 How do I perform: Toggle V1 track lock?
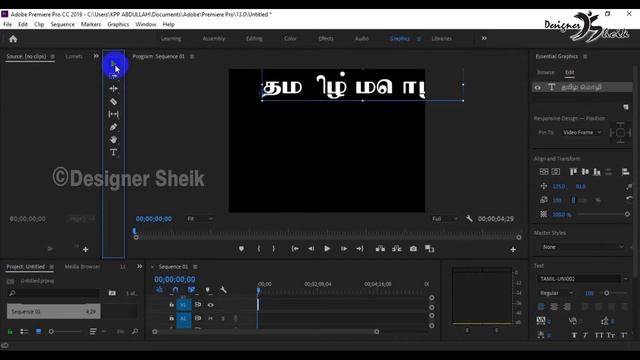pos(171,305)
